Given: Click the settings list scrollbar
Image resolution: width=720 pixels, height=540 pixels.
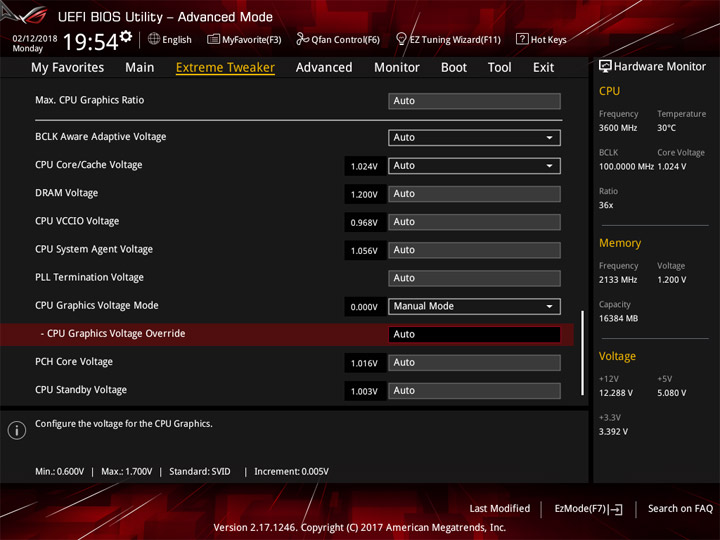Looking at the screenshot, I should (583, 353).
